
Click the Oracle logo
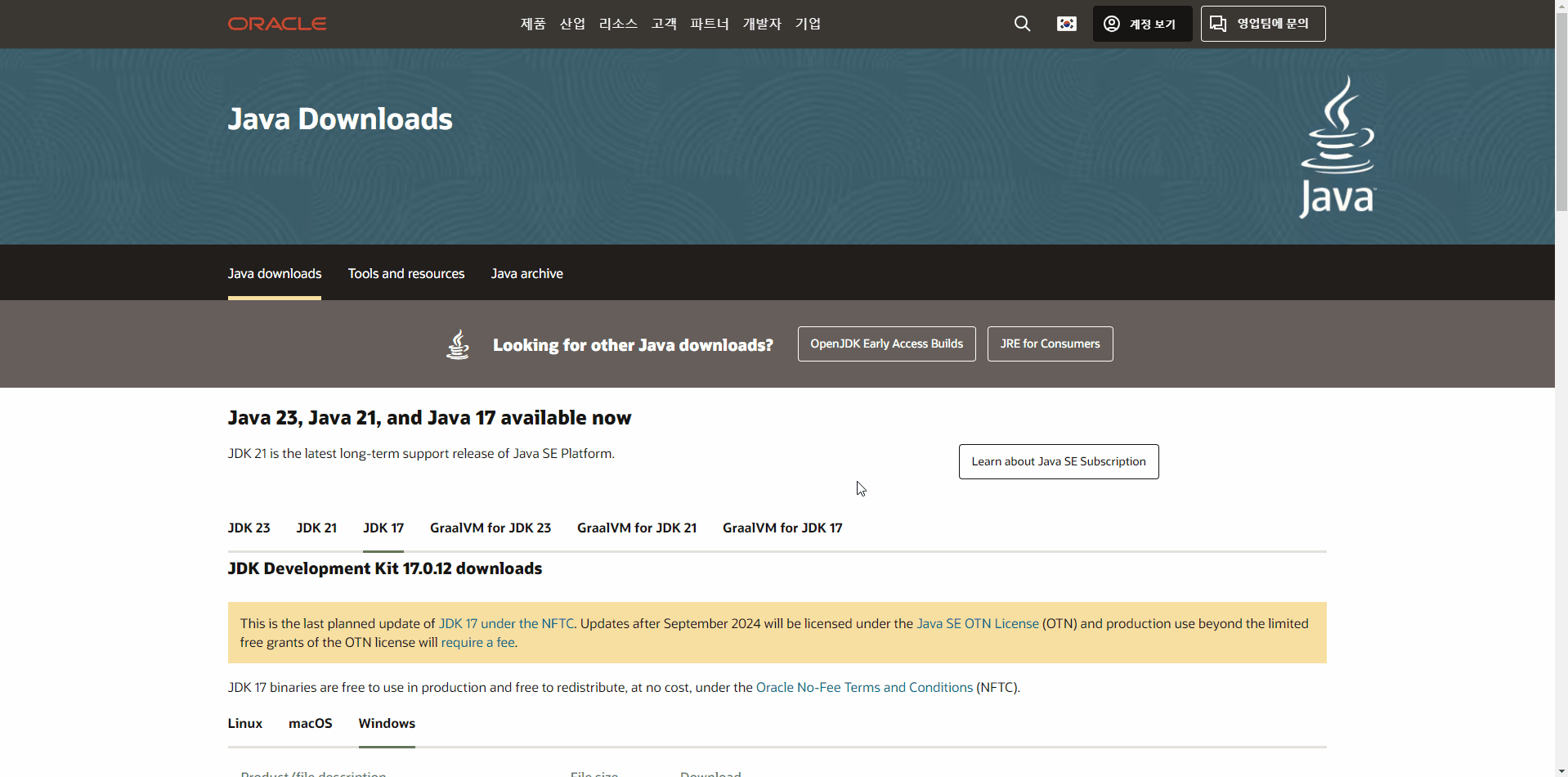[277, 24]
